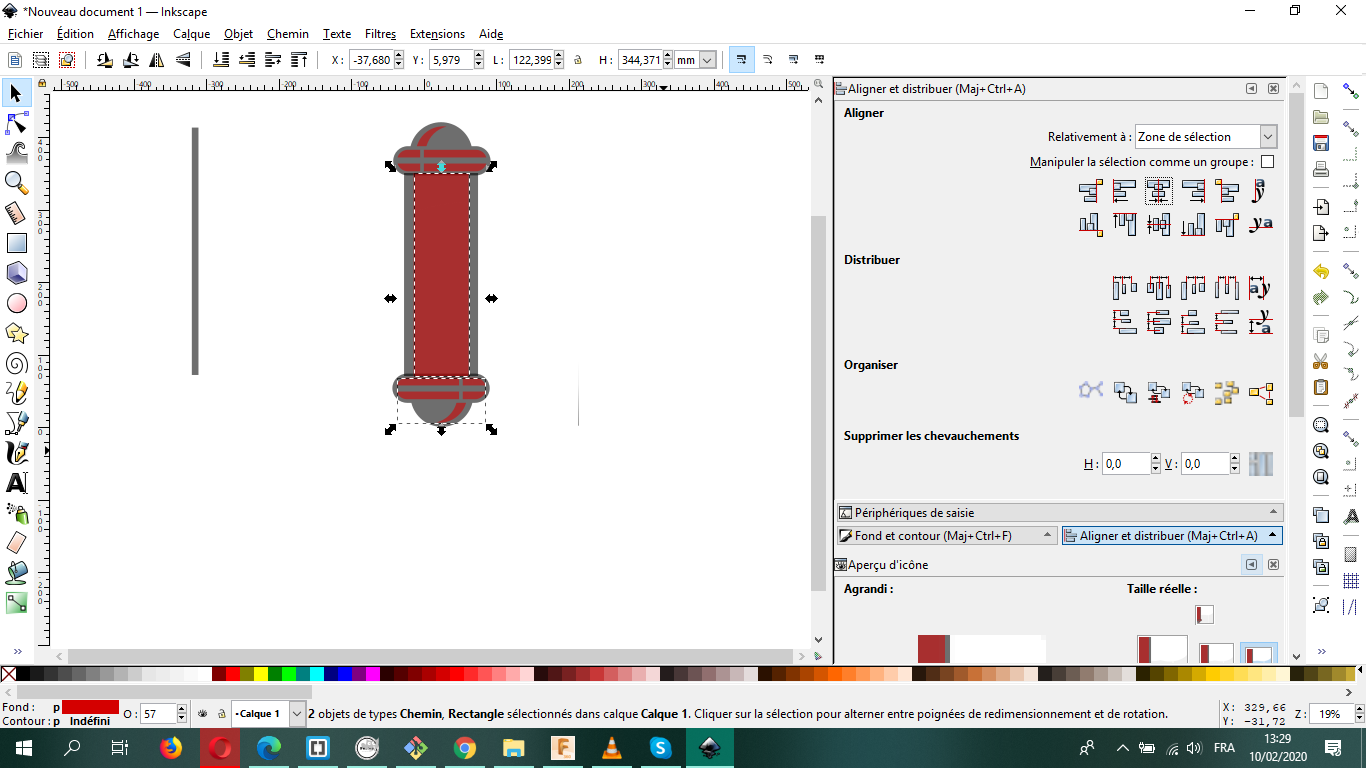Choose the Star and polygon tool
Image resolution: width=1366 pixels, height=768 pixels.
tap(17, 333)
